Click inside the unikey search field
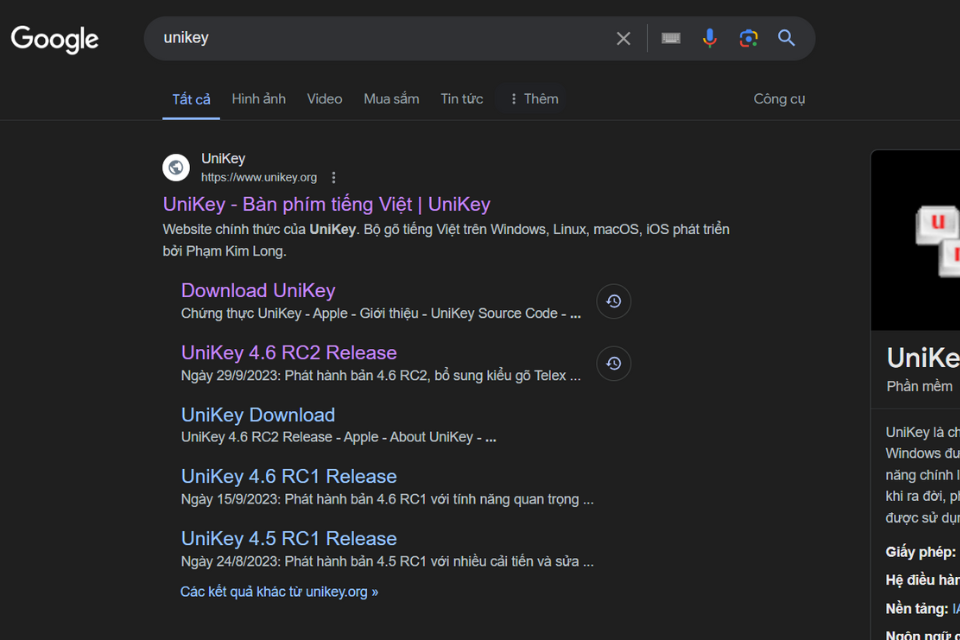The image size is (960, 640). click(380, 38)
